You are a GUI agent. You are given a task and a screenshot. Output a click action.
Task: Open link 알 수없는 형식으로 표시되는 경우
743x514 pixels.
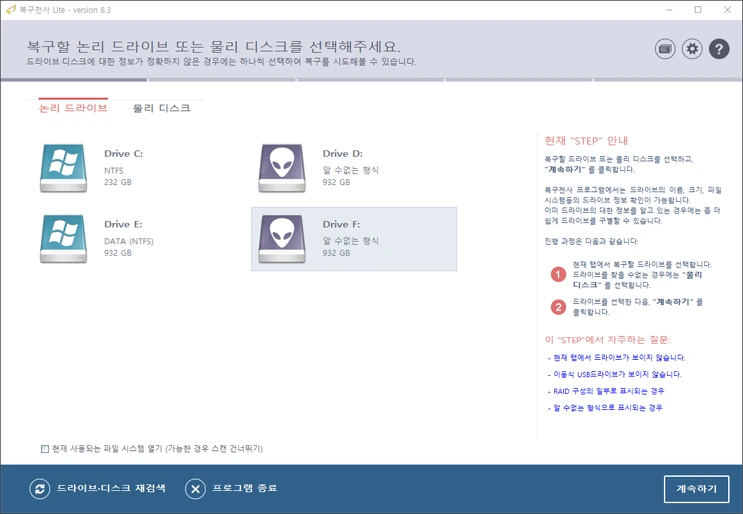click(608, 408)
